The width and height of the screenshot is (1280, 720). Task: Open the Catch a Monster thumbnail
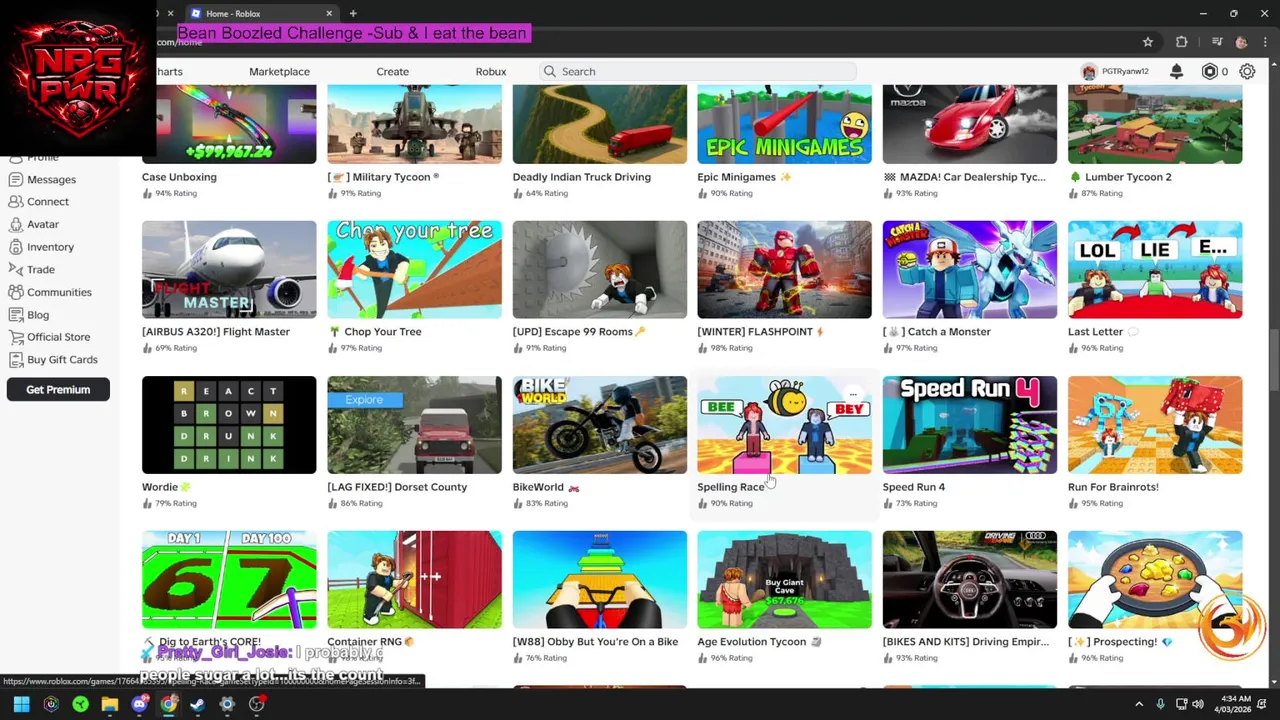970,269
